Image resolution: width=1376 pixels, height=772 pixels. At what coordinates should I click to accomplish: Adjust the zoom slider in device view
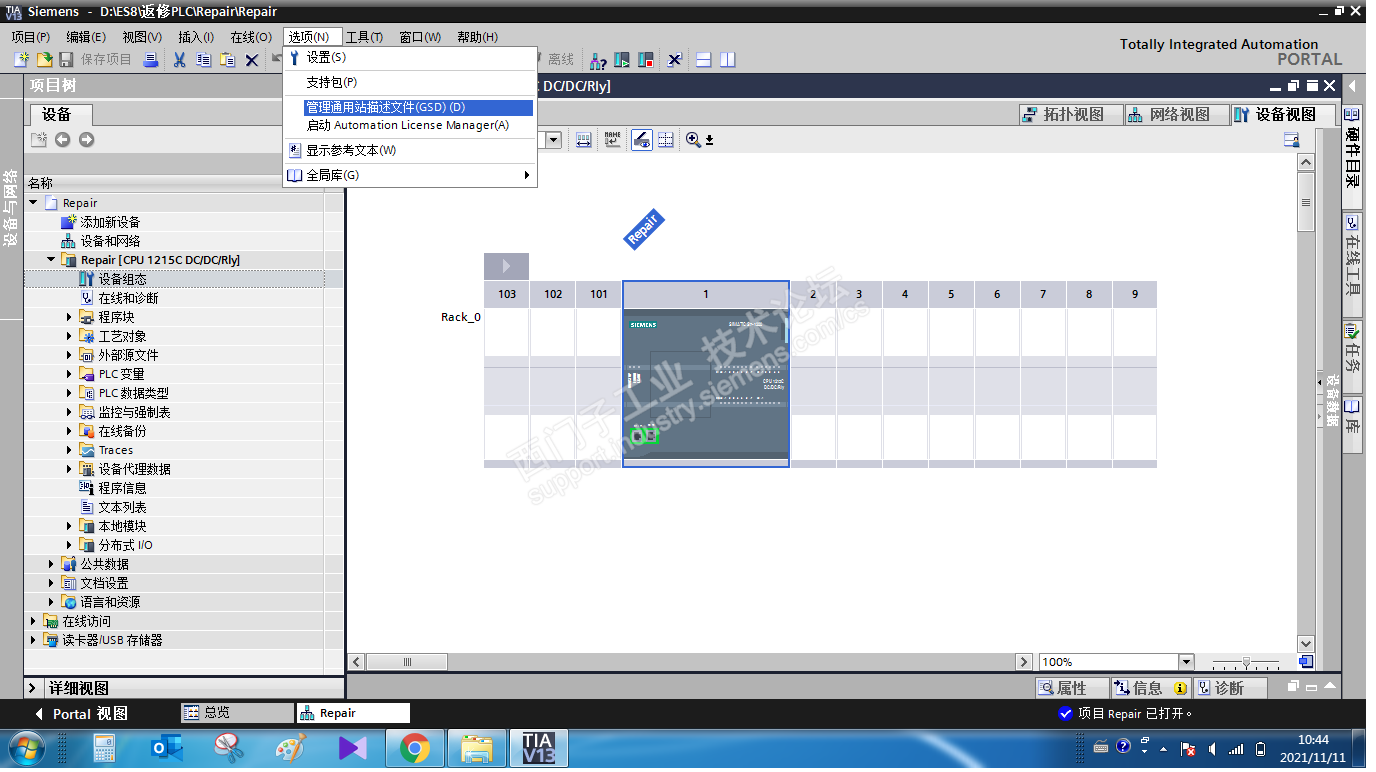point(1245,662)
